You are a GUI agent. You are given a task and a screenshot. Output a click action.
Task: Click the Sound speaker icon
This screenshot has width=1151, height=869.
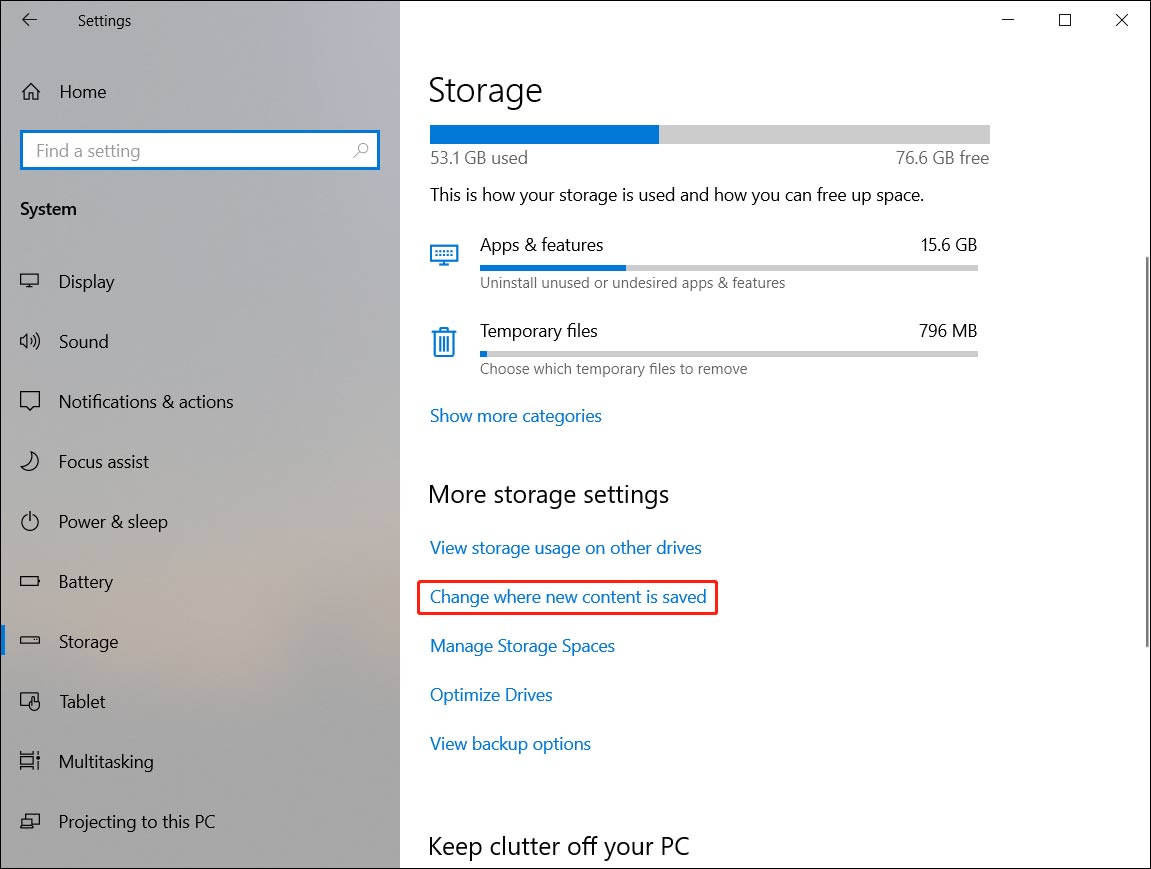31,342
